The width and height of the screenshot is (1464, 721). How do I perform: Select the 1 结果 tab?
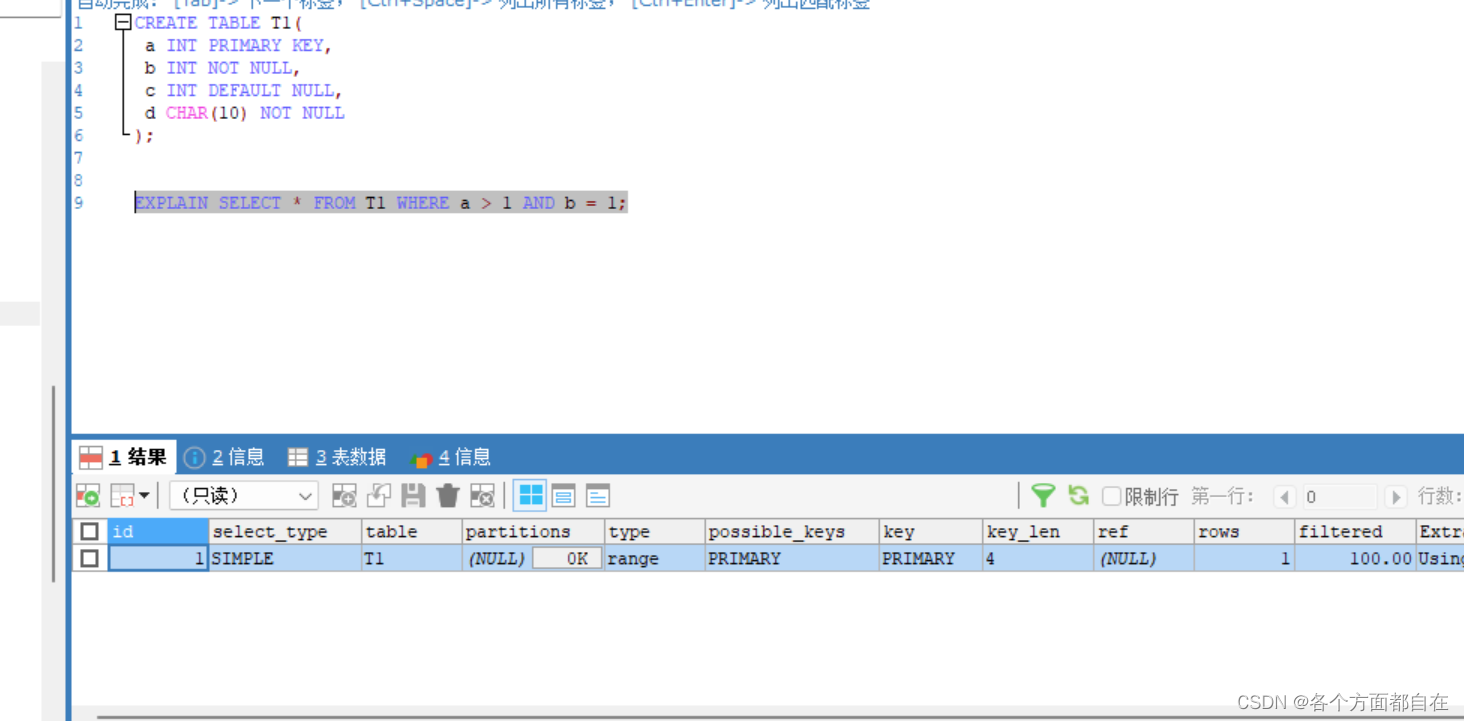point(124,457)
